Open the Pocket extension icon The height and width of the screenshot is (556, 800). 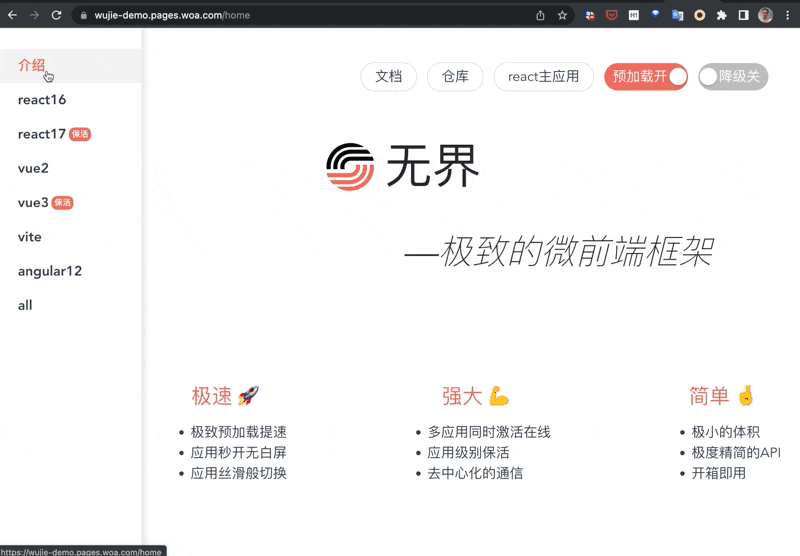tap(612, 15)
